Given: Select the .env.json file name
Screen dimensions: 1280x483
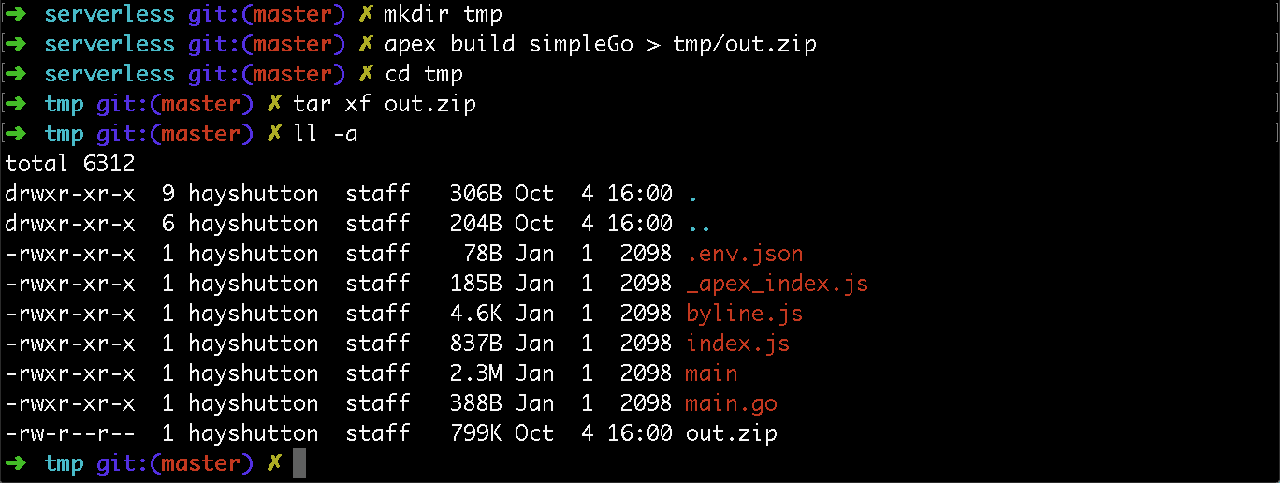Looking at the screenshot, I should [744, 254].
